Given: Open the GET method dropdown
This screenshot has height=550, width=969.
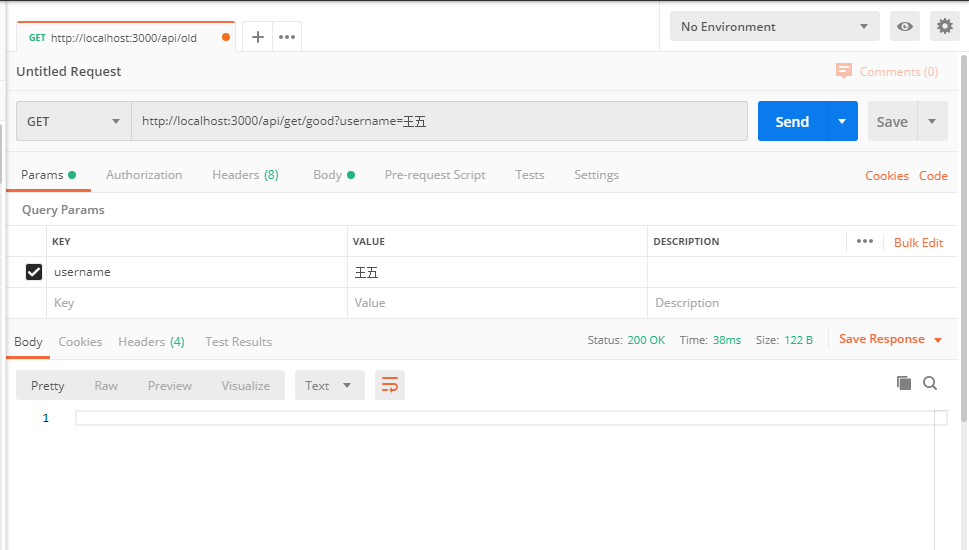Looking at the screenshot, I should point(74,121).
